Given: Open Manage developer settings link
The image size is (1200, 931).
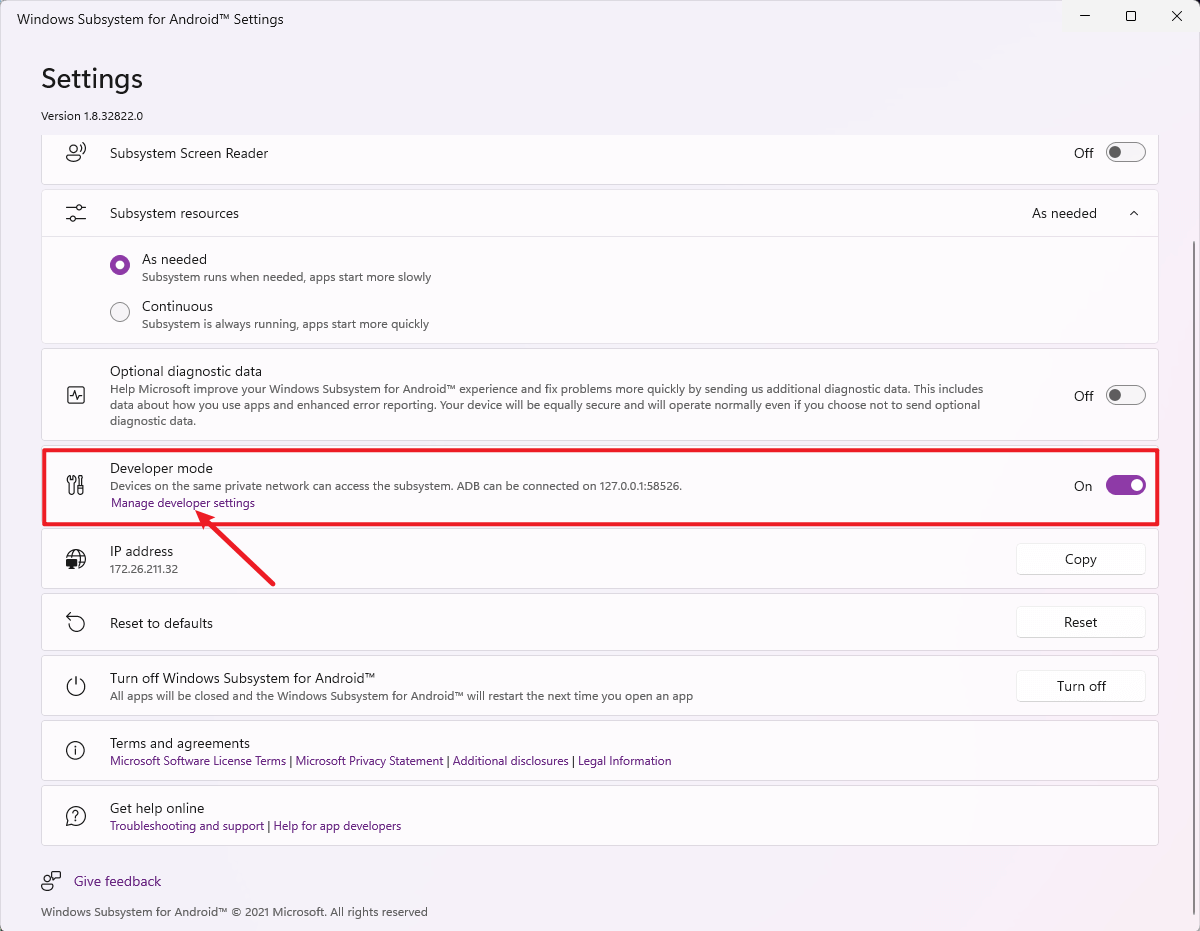Looking at the screenshot, I should tap(183, 503).
